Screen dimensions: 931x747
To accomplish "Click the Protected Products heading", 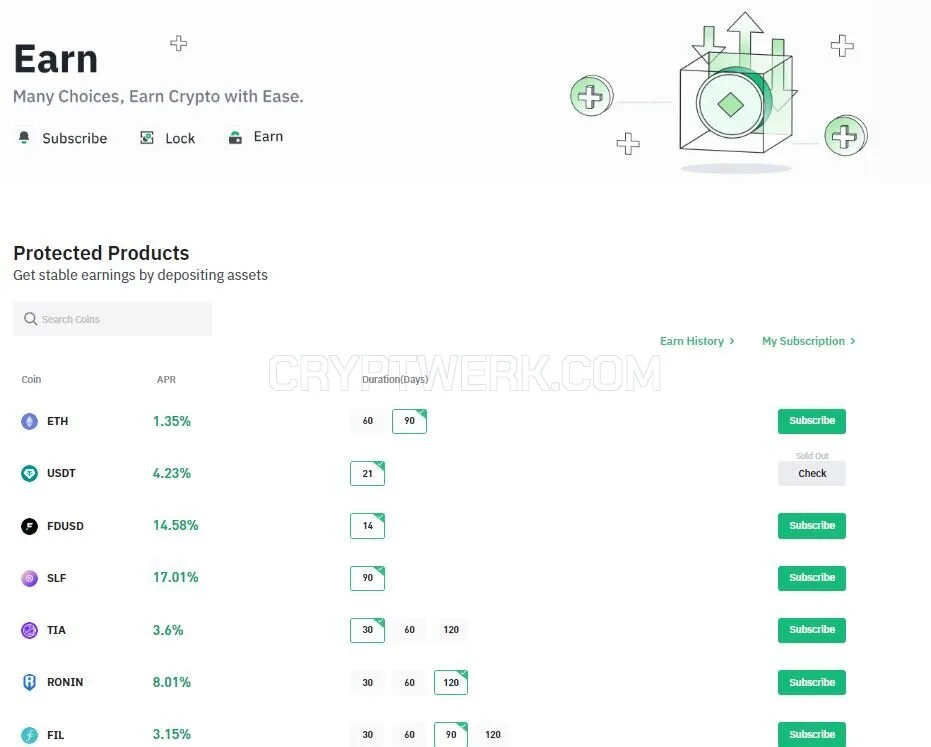I will coord(102,253).
